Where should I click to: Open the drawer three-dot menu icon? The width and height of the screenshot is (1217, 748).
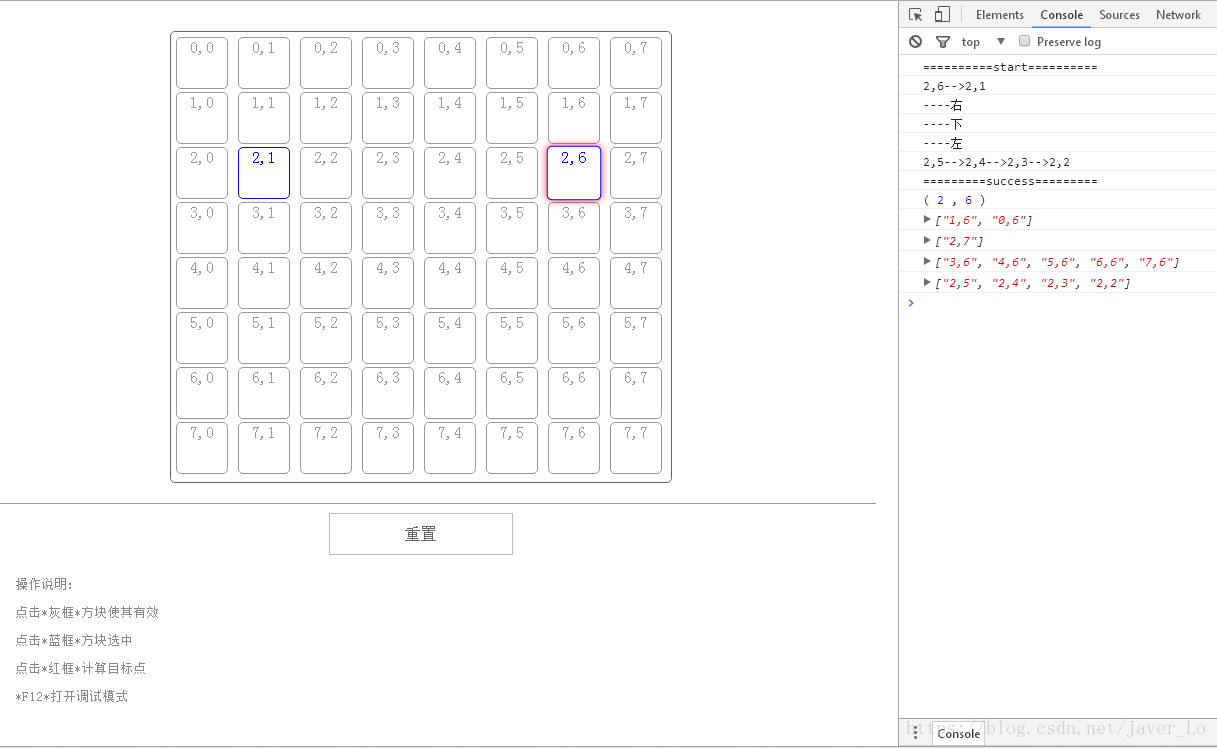click(x=915, y=733)
